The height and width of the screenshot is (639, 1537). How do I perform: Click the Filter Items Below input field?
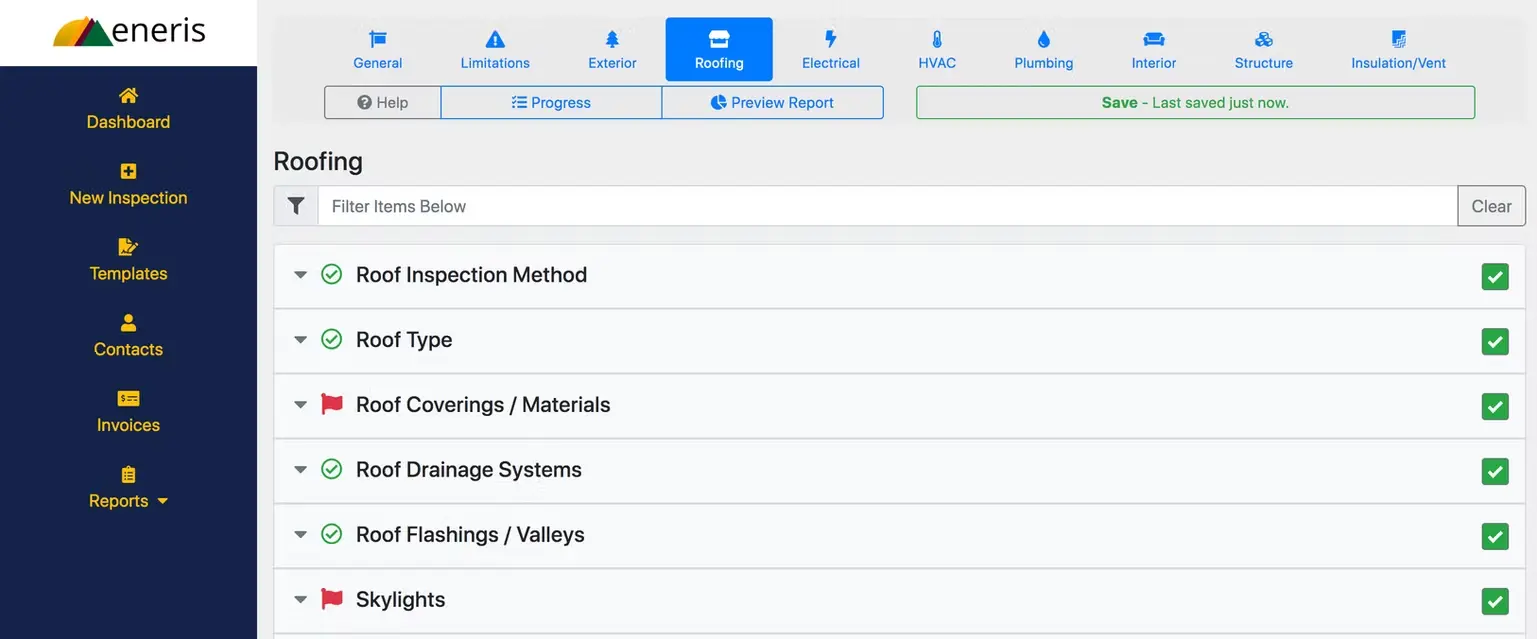pos(887,206)
